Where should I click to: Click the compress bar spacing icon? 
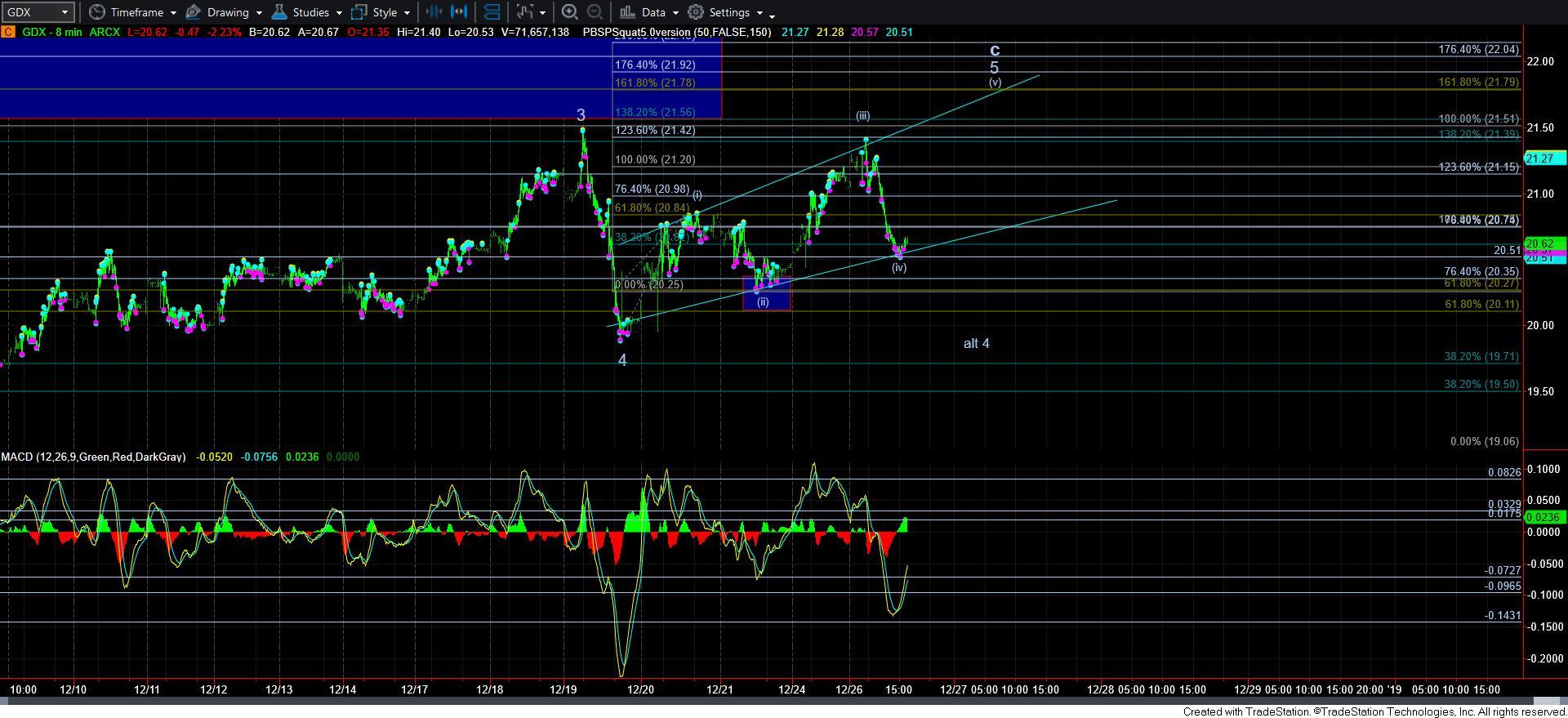click(434, 12)
